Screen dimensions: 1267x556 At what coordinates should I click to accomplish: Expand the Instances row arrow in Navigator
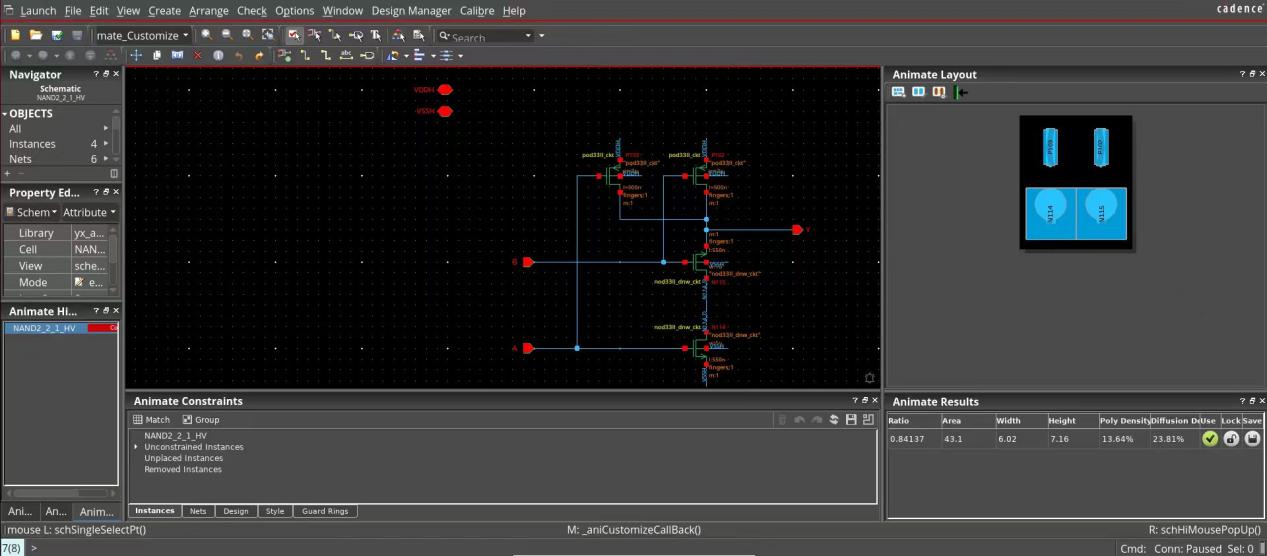(x=106, y=144)
